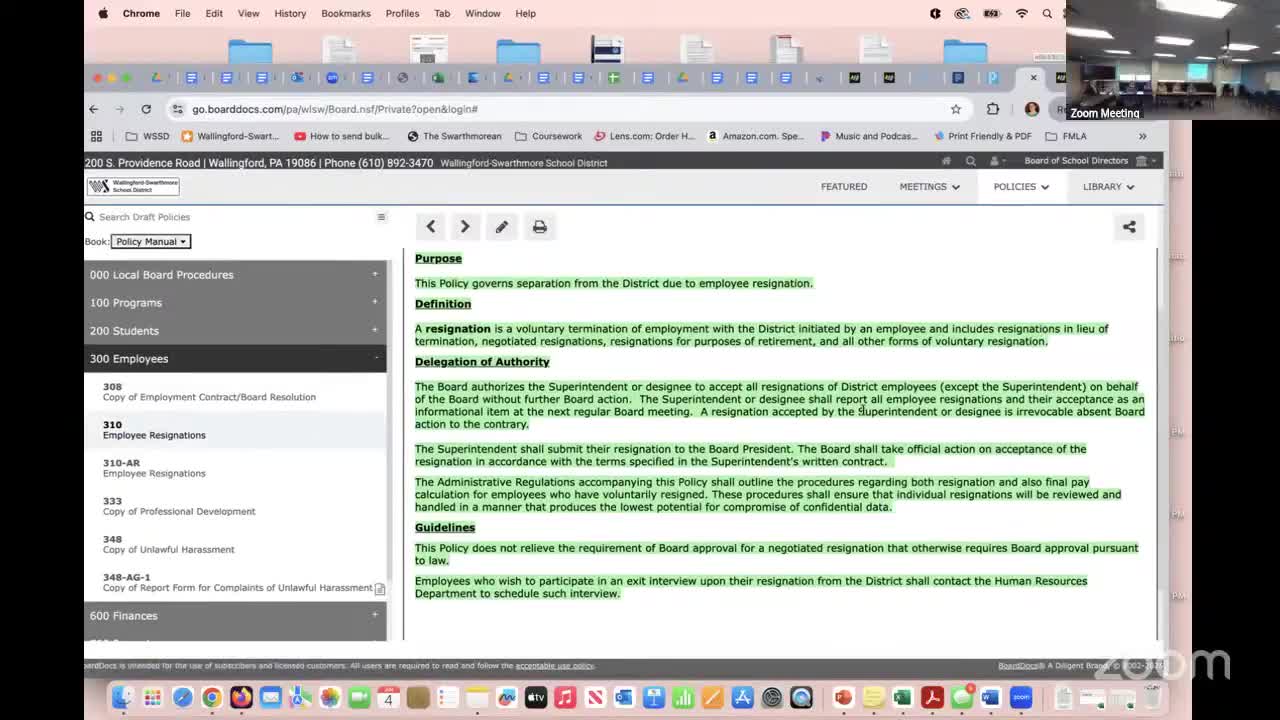Open the Print Friendly & PDF bookmark
This screenshot has height=720, width=1280.
click(982, 136)
